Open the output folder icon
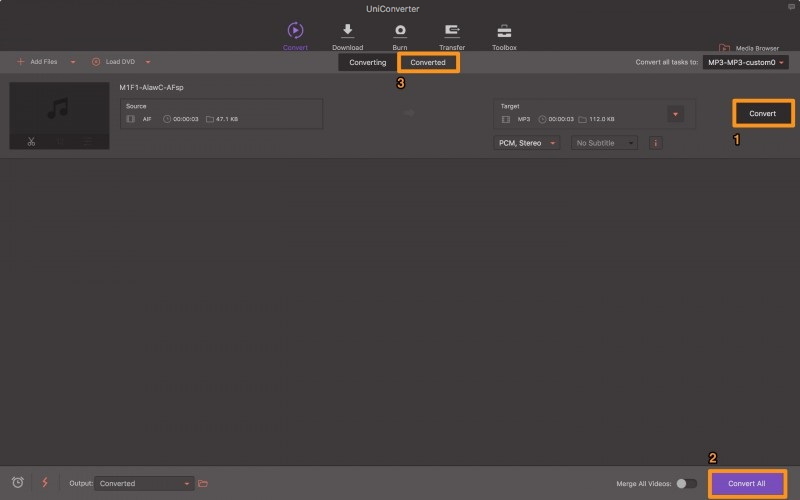 pyautogui.click(x=203, y=483)
